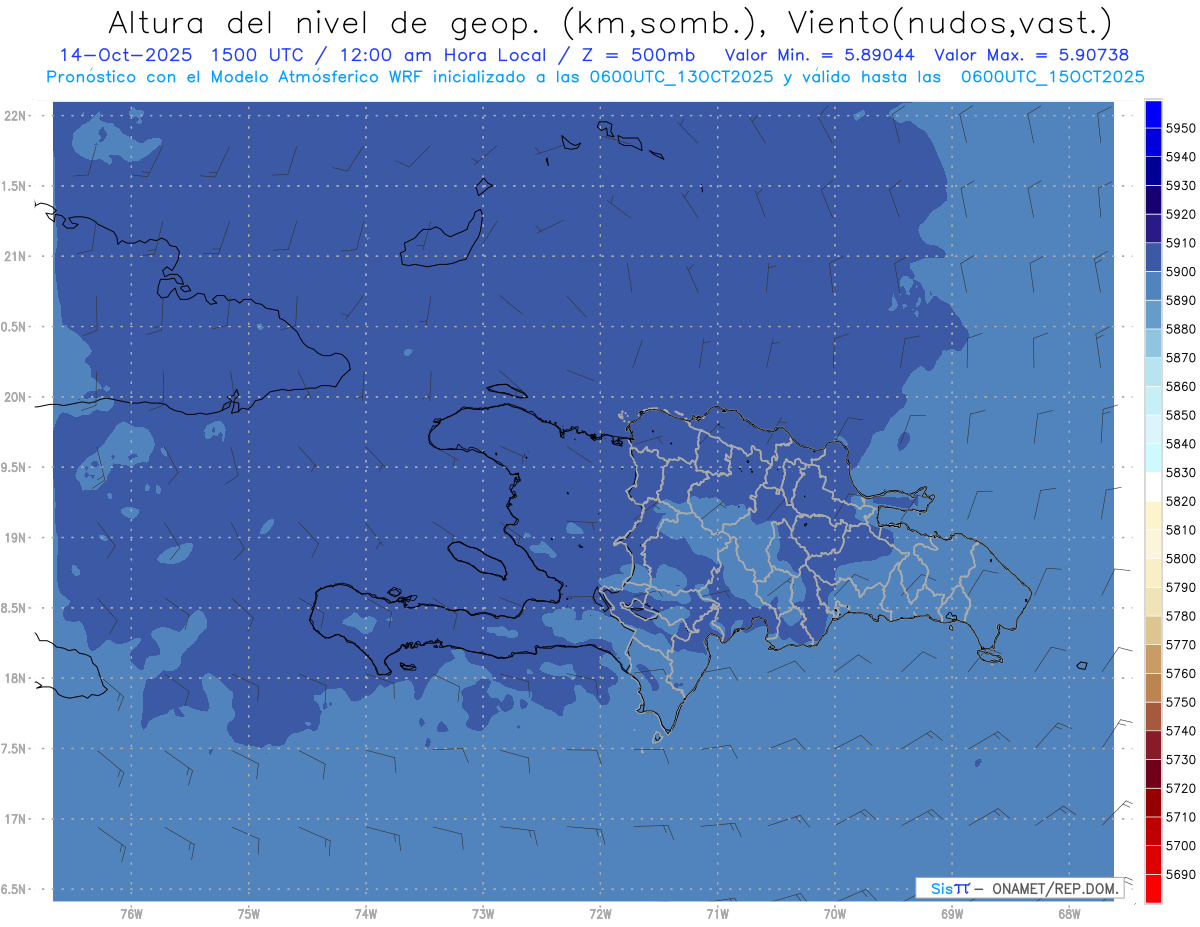Select the 5870 light blue legend swatch

(1152, 343)
